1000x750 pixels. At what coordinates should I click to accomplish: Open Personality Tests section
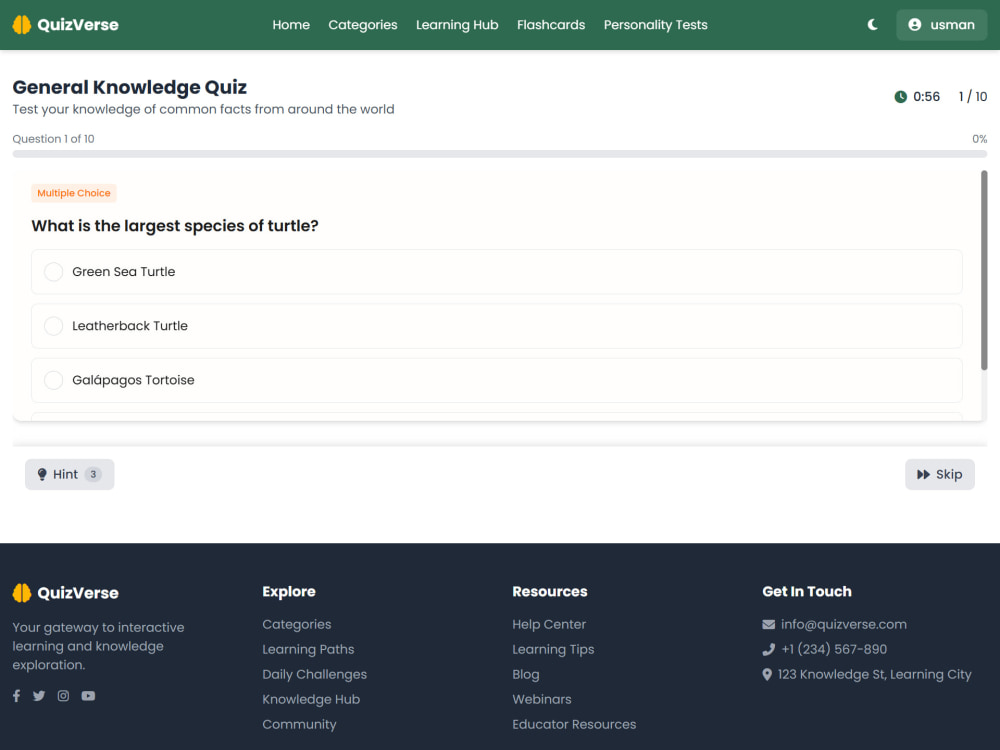pos(656,25)
